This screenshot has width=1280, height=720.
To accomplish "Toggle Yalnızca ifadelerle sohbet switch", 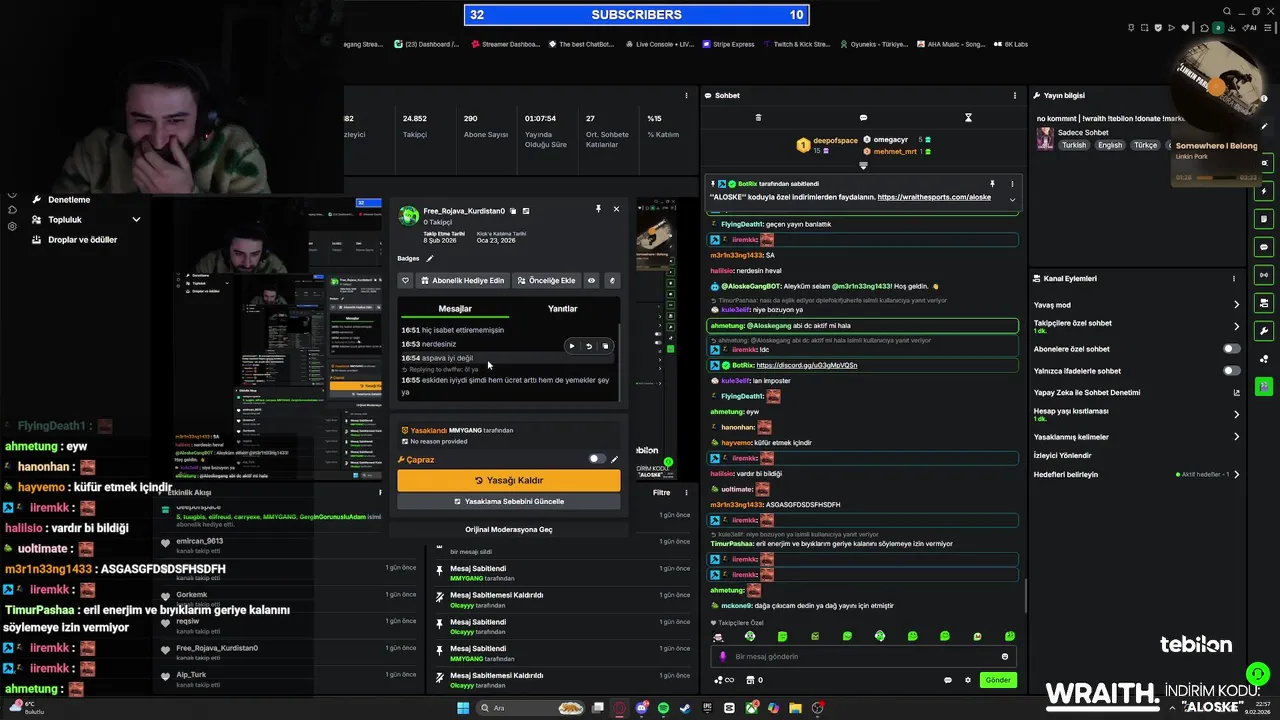I will (1231, 371).
